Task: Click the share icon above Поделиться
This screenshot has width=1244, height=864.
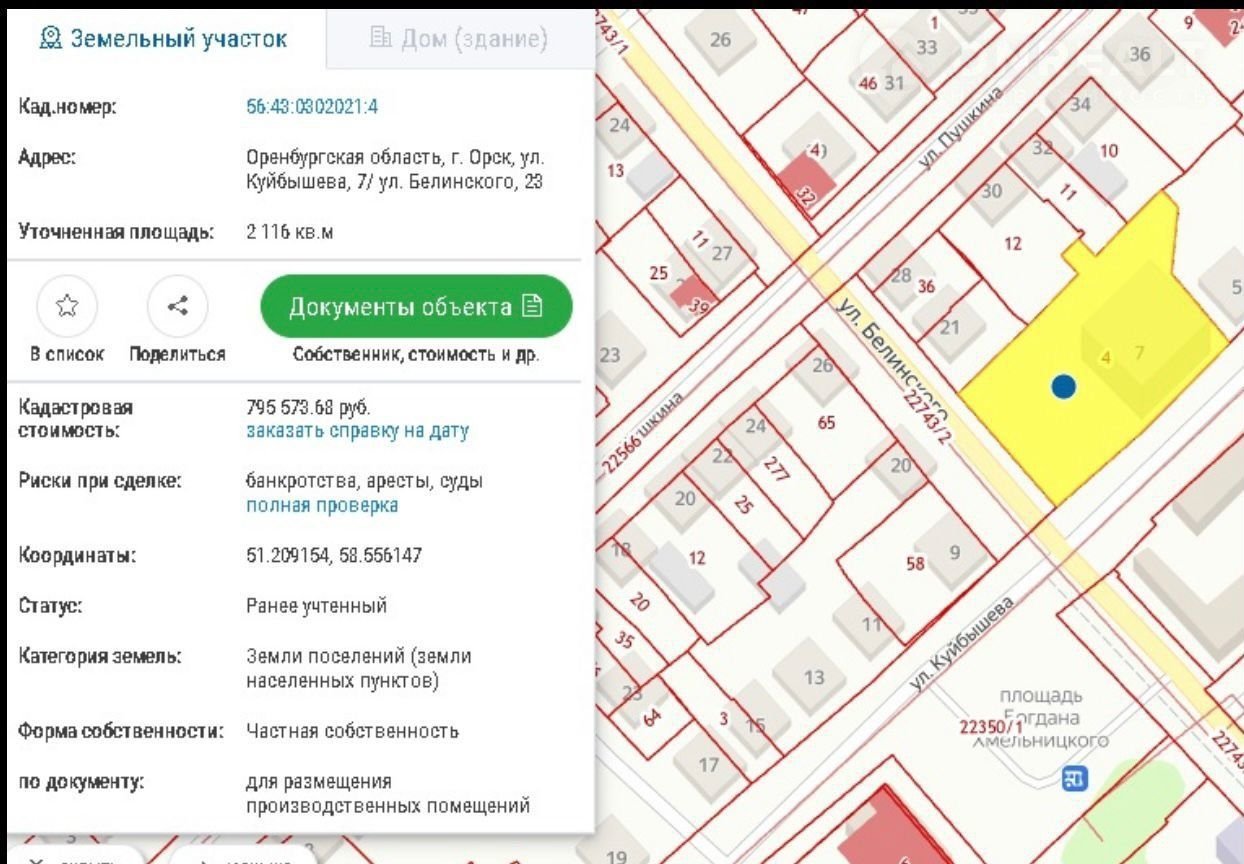Action: (x=177, y=306)
